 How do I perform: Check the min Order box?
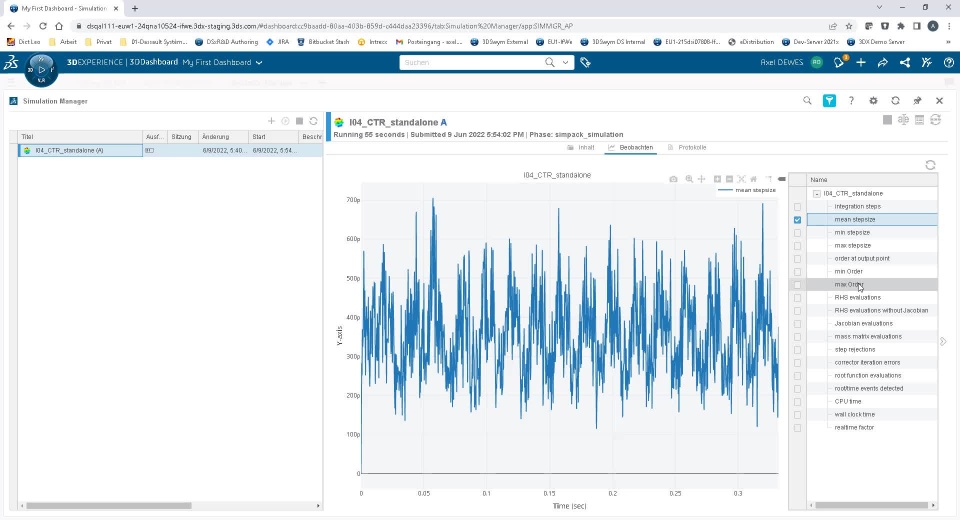click(797, 272)
